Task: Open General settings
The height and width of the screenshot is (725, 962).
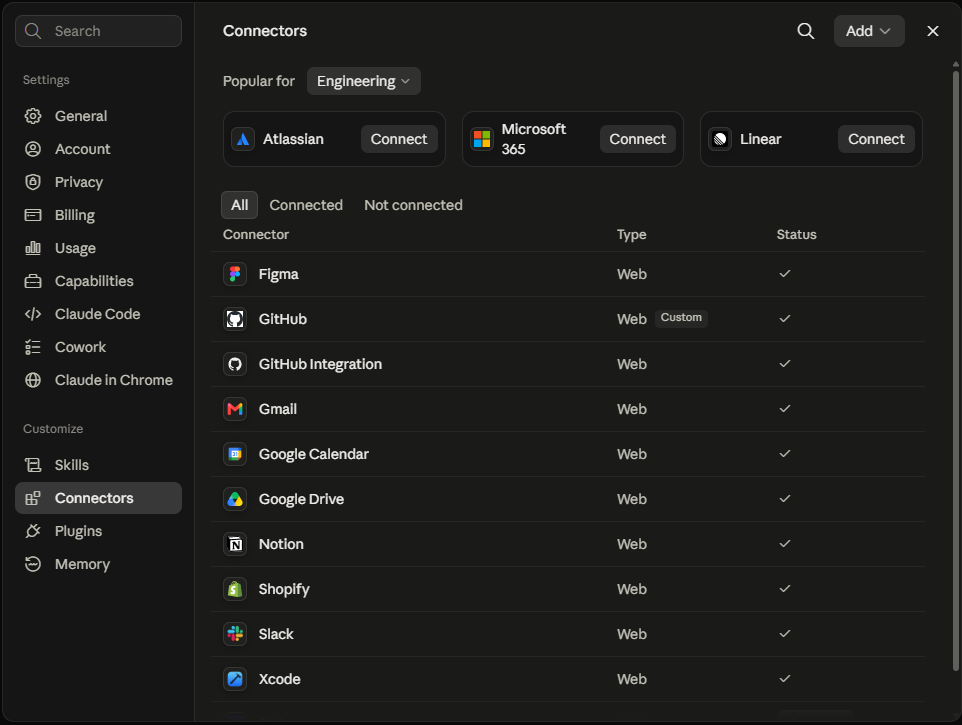Action: click(98, 116)
